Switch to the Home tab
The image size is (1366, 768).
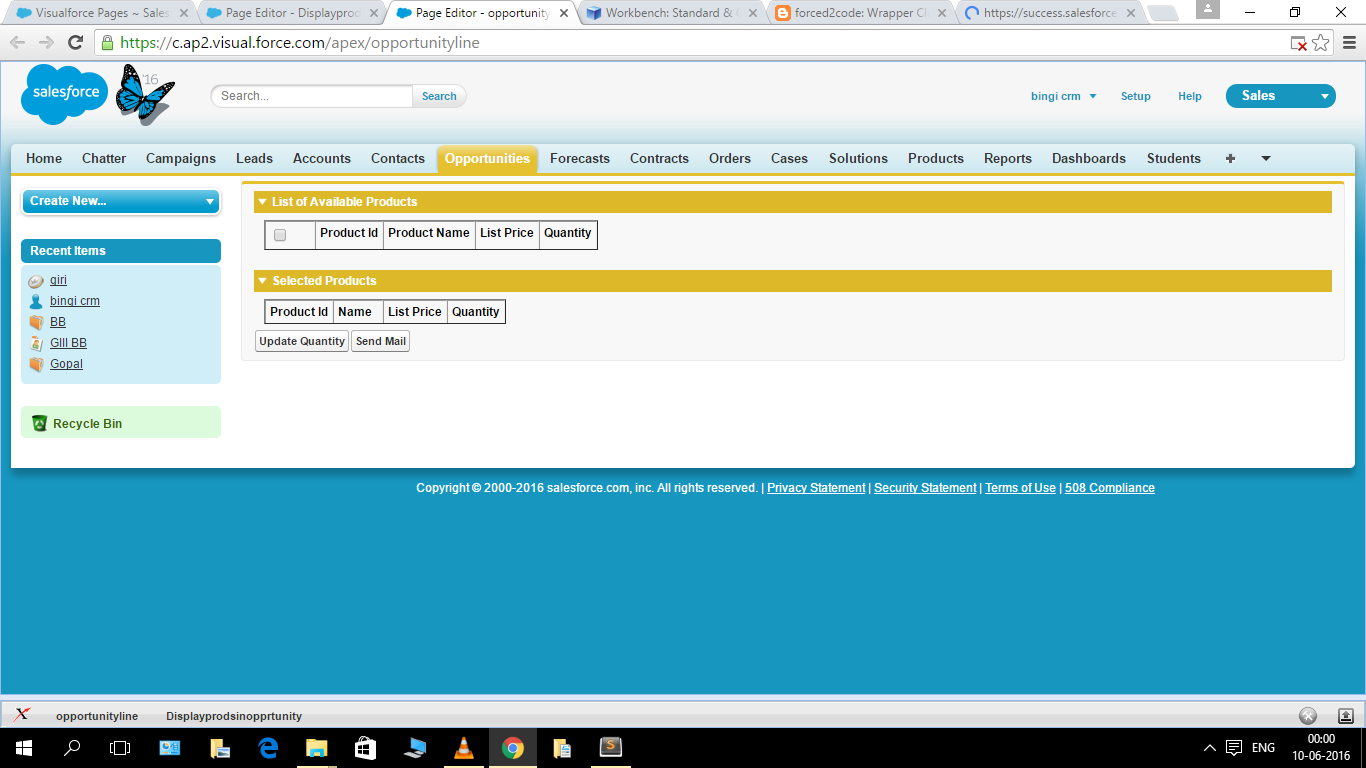pyautogui.click(x=44, y=158)
